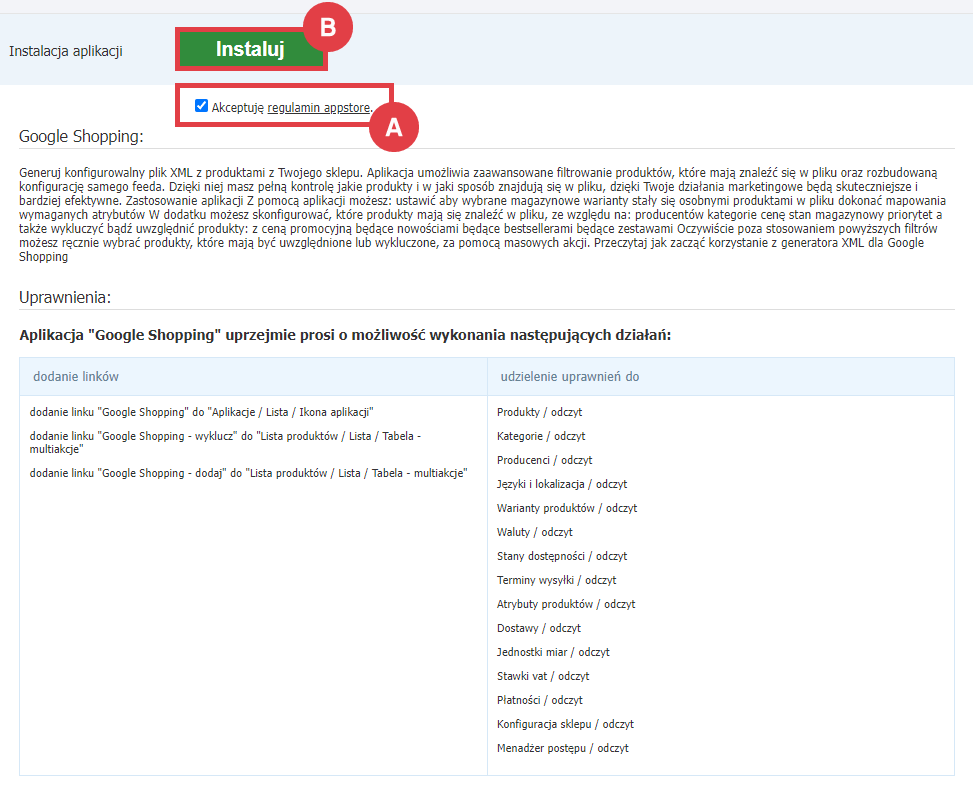Select the Stany dostępności / odczyt entry

[x=562, y=556]
